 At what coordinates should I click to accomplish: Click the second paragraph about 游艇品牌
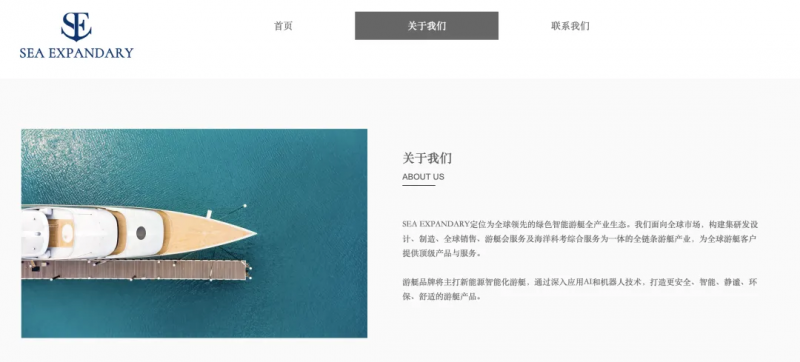click(x=580, y=289)
